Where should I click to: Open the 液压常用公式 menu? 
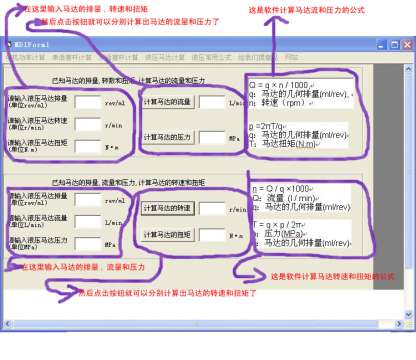click(211, 57)
